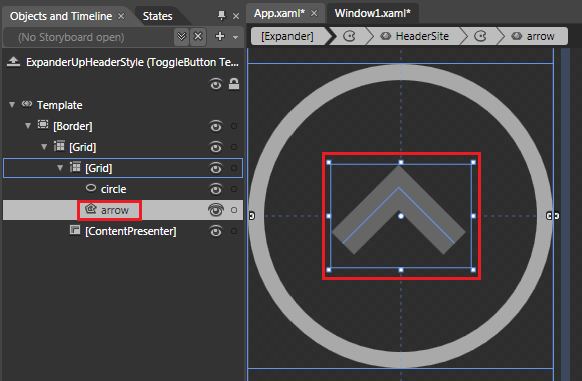Hide the arrow element

tap(216, 210)
